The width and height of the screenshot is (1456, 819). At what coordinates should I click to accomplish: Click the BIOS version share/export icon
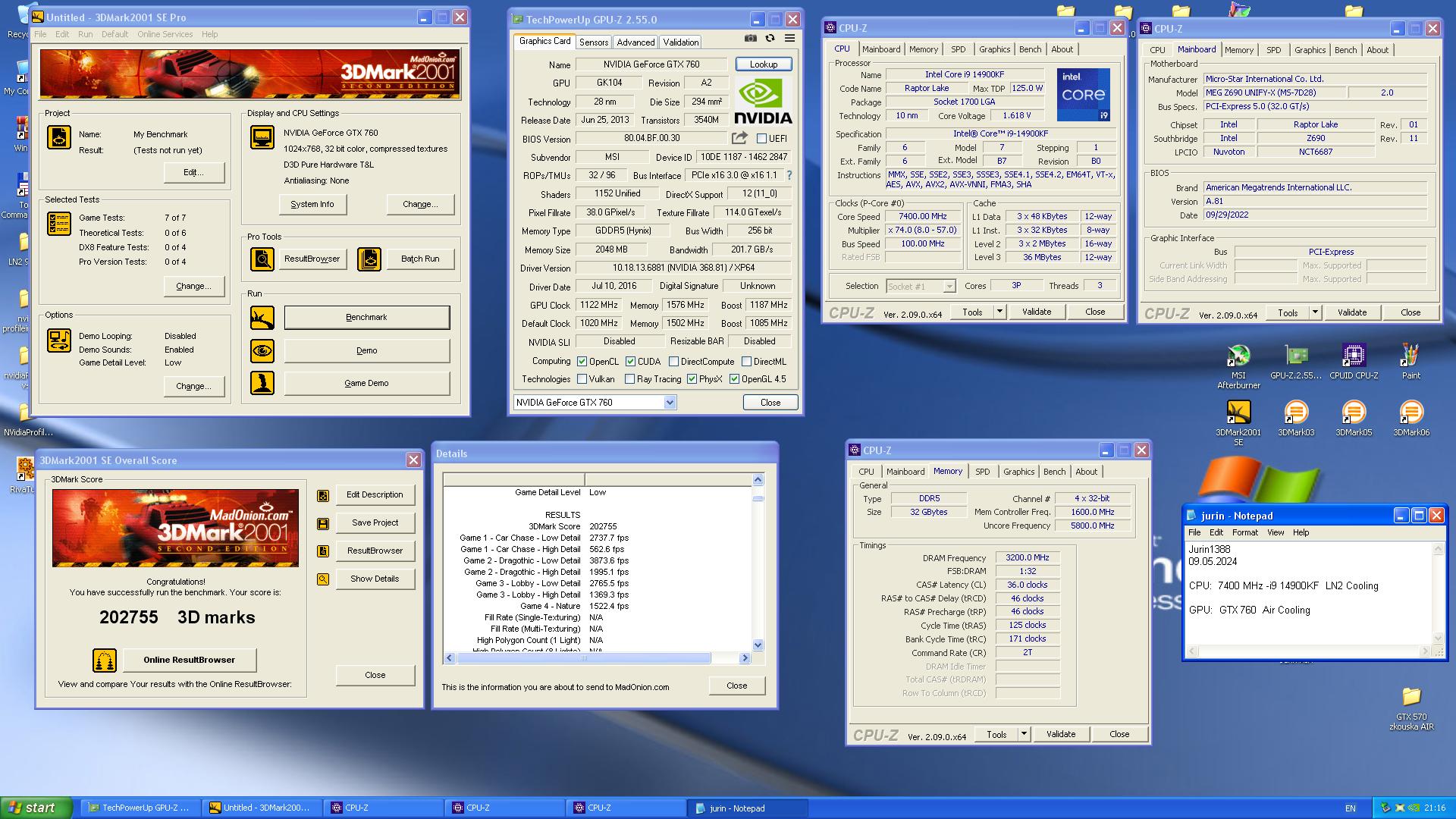(739, 138)
